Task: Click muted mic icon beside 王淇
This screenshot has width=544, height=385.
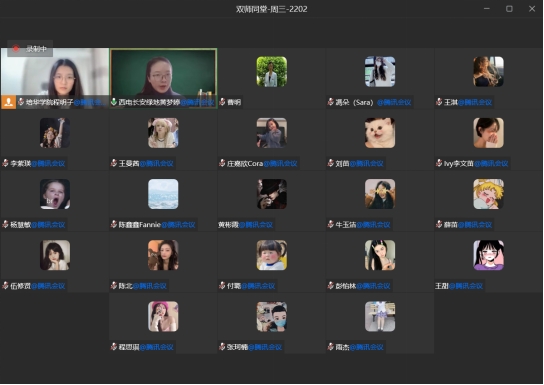Action: click(x=439, y=102)
